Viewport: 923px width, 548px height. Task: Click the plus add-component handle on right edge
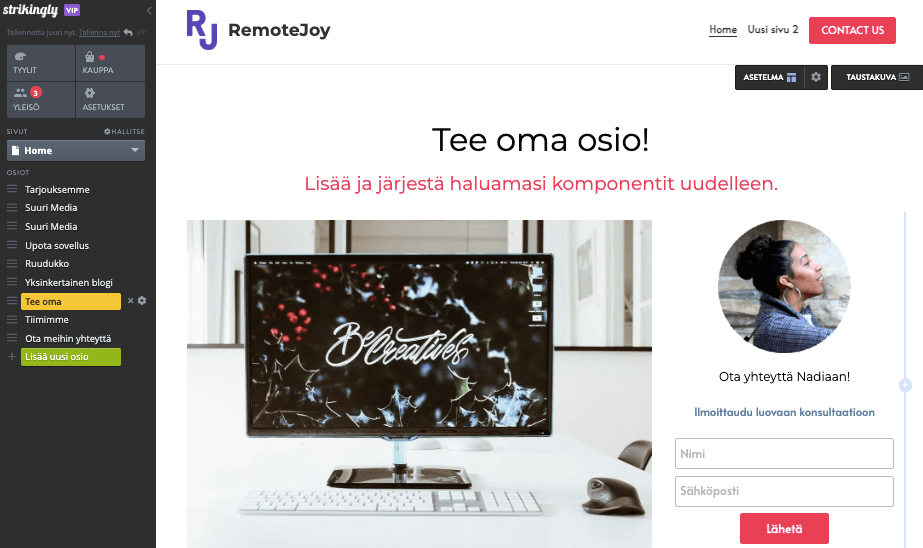905,385
